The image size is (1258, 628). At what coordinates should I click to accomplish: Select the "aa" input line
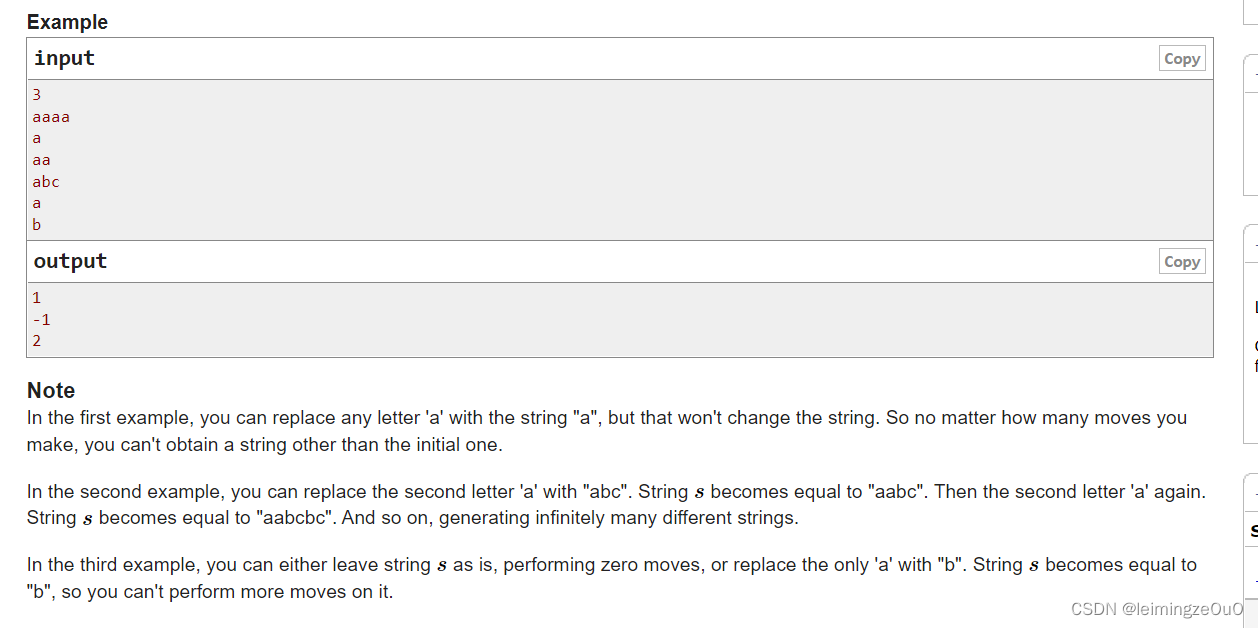pyautogui.click(x=41, y=160)
